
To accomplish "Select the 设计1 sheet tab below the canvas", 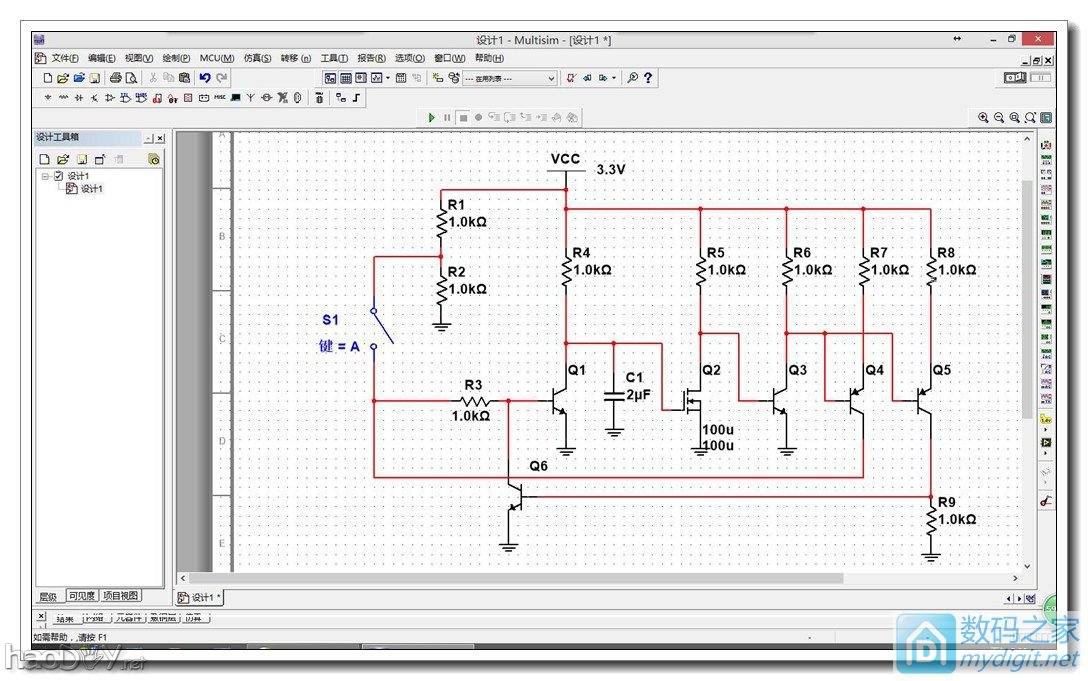I will (x=200, y=597).
